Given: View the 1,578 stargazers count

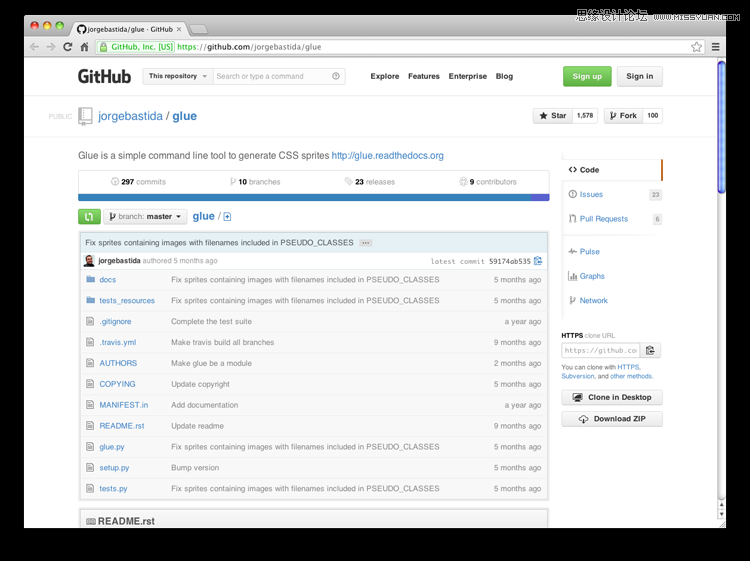Looking at the screenshot, I should (585, 116).
